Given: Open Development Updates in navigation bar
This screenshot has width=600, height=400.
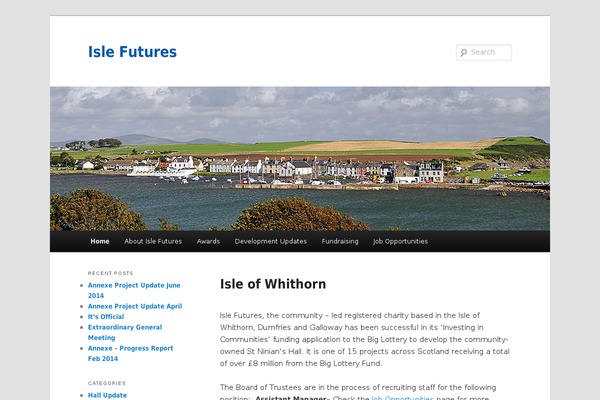Looking at the screenshot, I should click(x=271, y=241).
